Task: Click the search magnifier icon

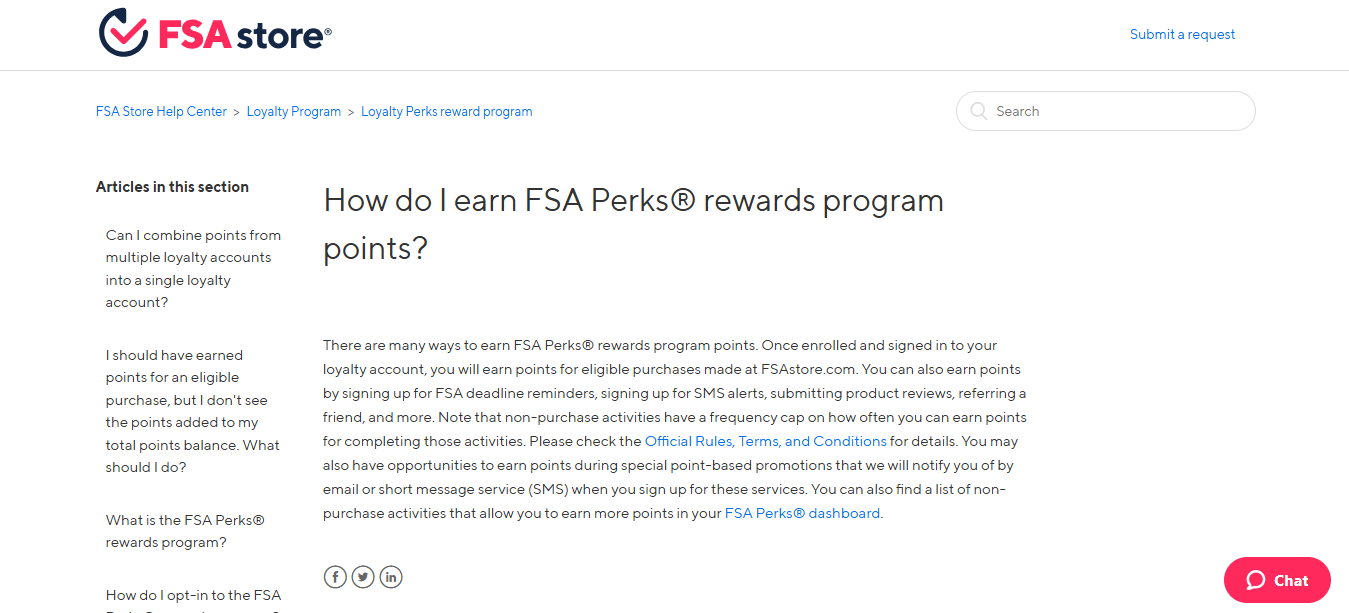Action: (978, 111)
